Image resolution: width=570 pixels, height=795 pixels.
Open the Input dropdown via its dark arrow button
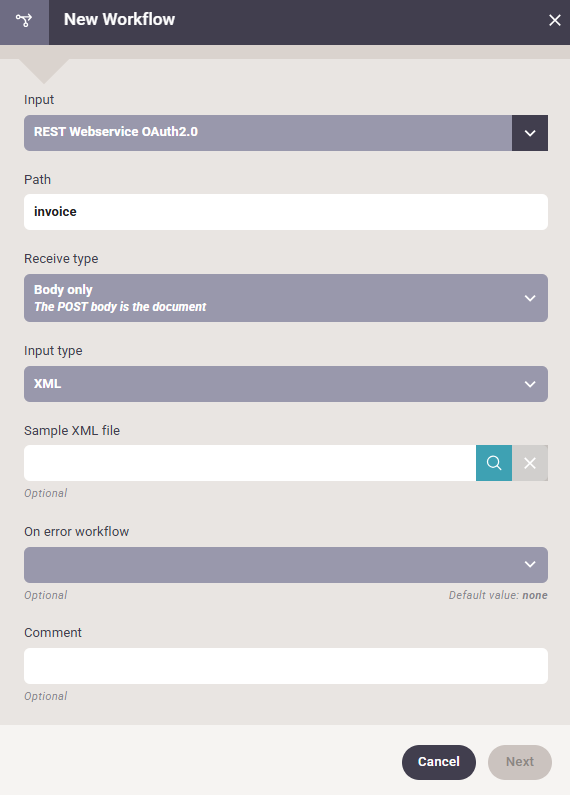point(530,133)
